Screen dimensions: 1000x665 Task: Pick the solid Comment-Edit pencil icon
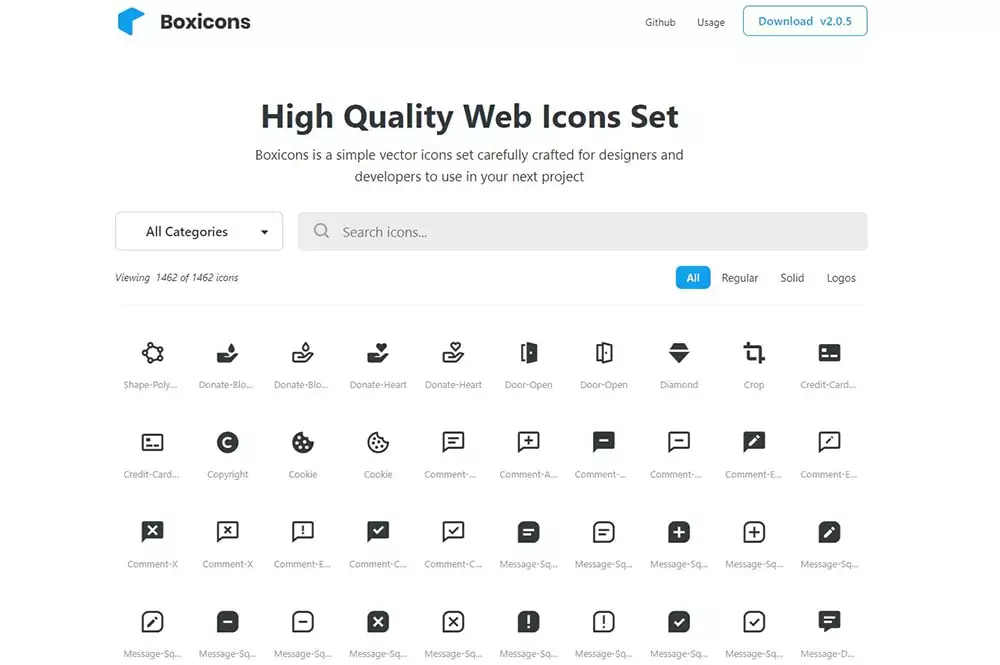754,442
